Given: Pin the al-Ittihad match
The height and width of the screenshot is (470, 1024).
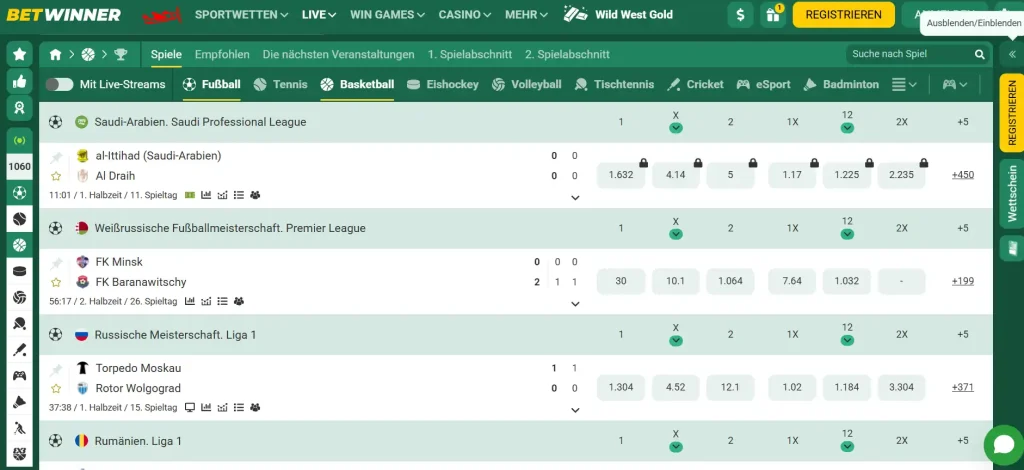Looking at the screenshot, I should coord(57,157).
